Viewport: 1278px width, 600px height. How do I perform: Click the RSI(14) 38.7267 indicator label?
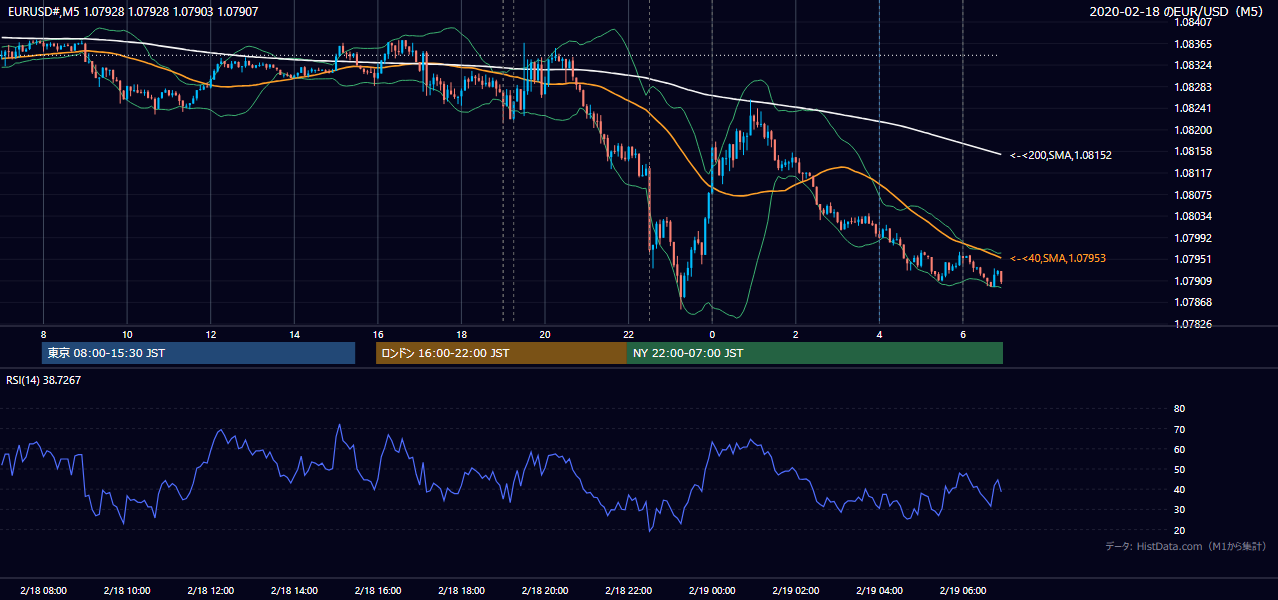43,380
